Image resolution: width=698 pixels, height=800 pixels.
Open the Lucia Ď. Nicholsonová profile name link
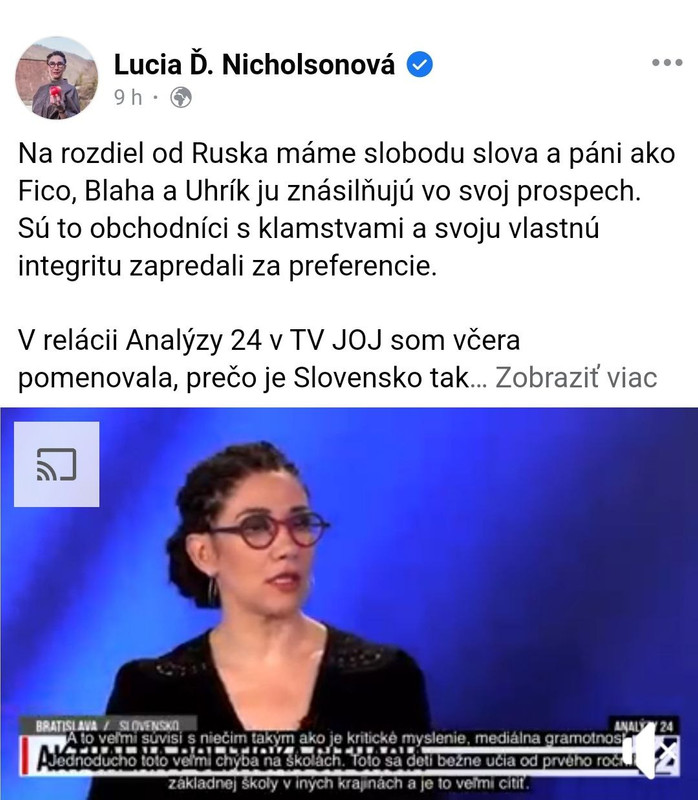pos(254,65)
